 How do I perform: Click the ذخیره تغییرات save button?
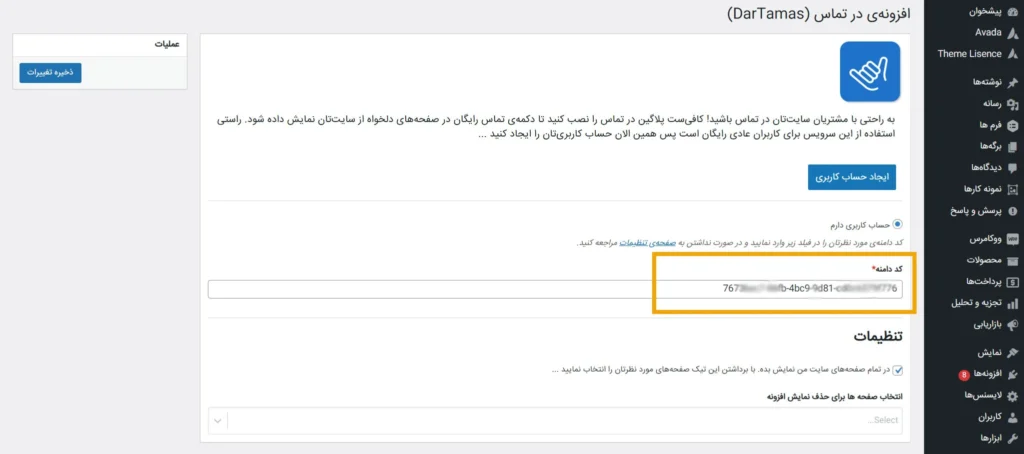pyautogui.click(x=50, y=73)
